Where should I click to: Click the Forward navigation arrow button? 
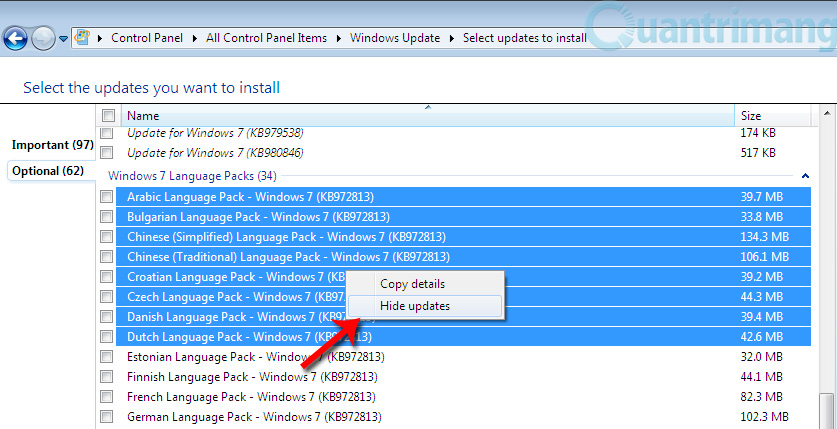[43, 38]
